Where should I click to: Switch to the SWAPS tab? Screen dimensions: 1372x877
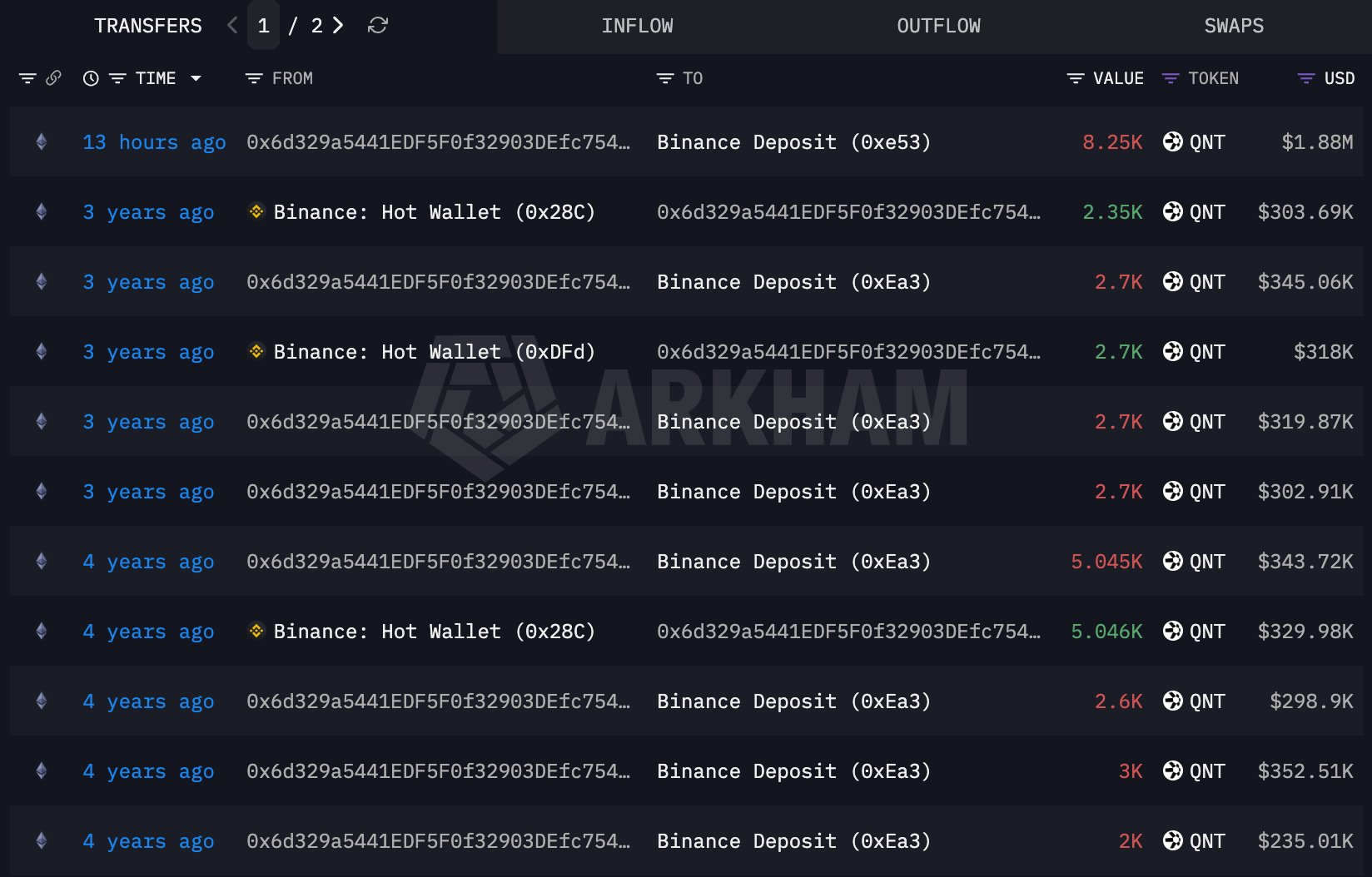point(1234,26)
